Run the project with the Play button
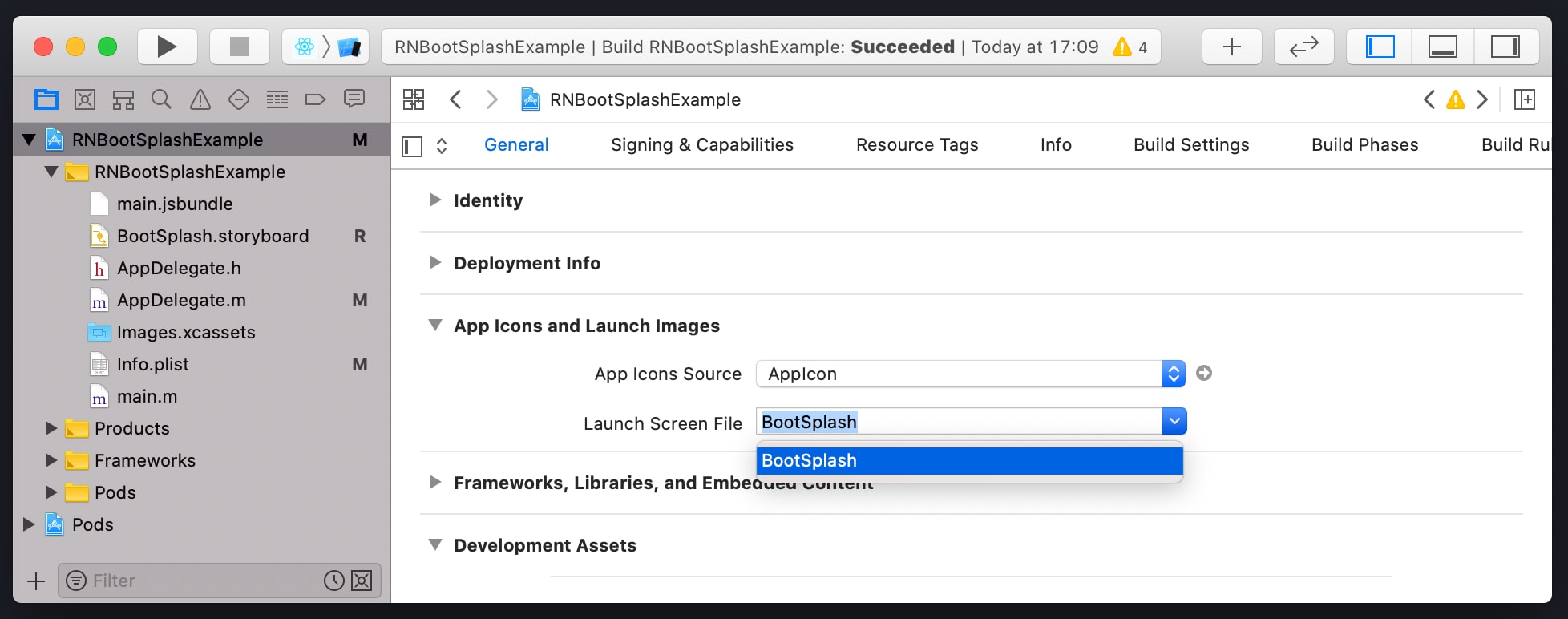 [167, 47]
